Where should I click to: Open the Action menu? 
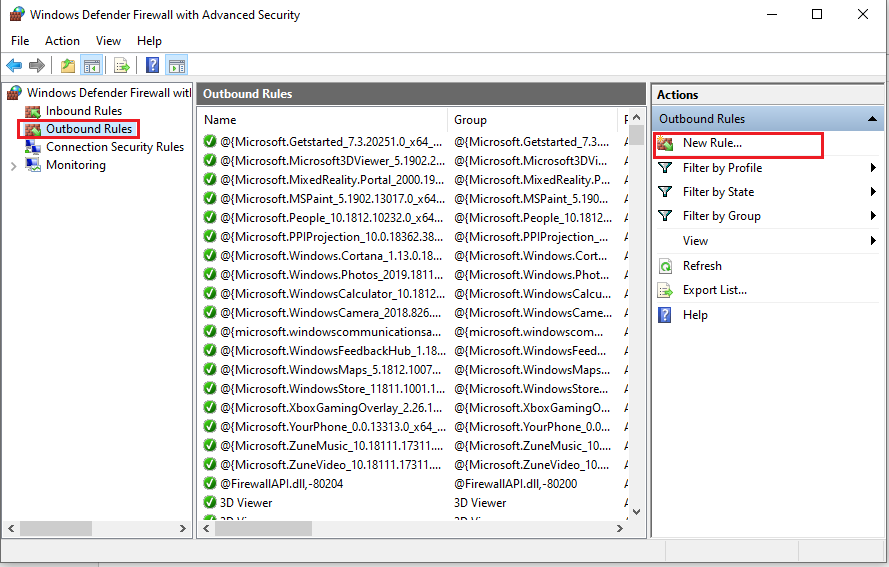62,41
